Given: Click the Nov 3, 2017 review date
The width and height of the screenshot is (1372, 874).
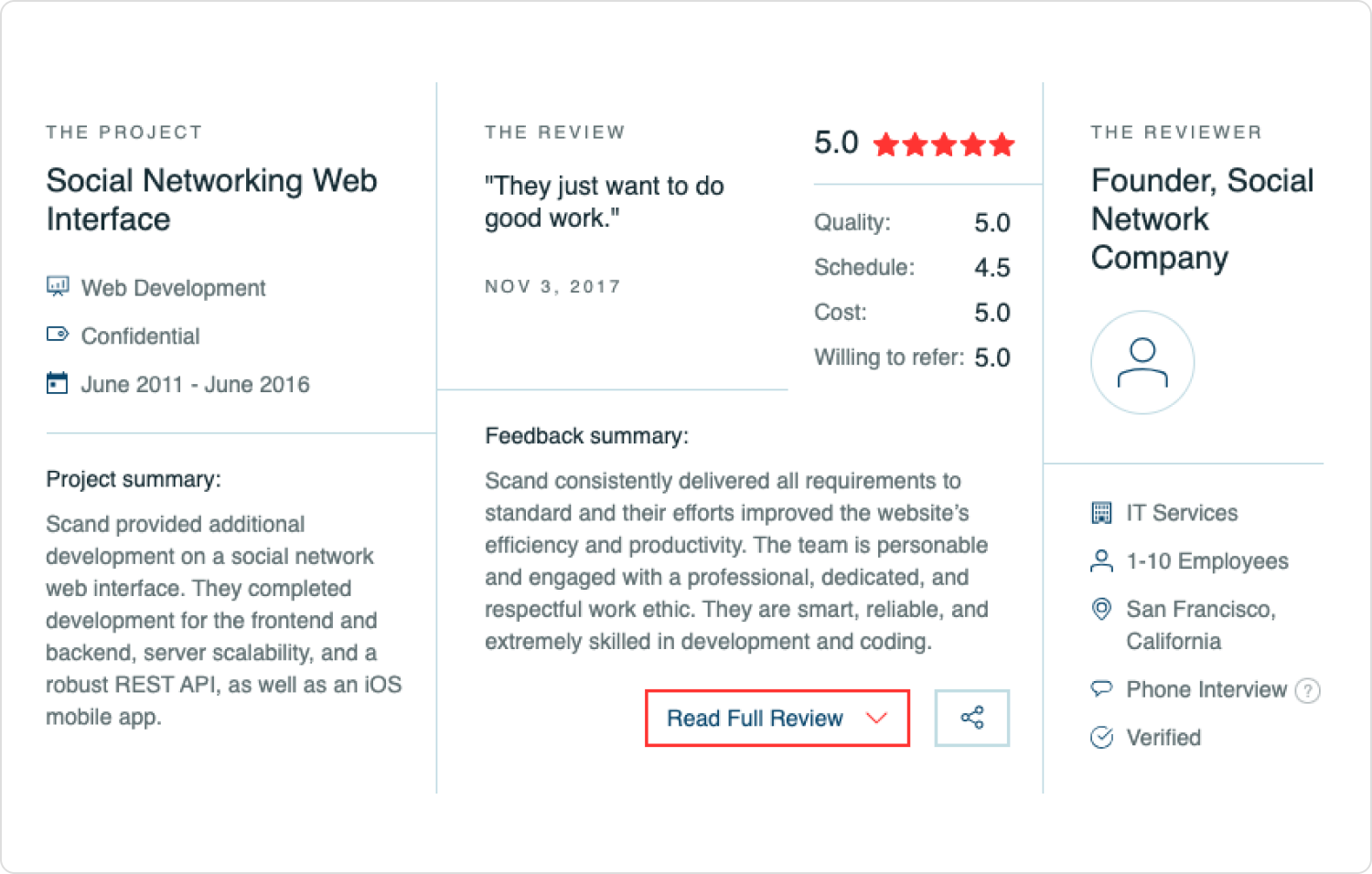Looking at the screenshot, I should click(552, 286).
